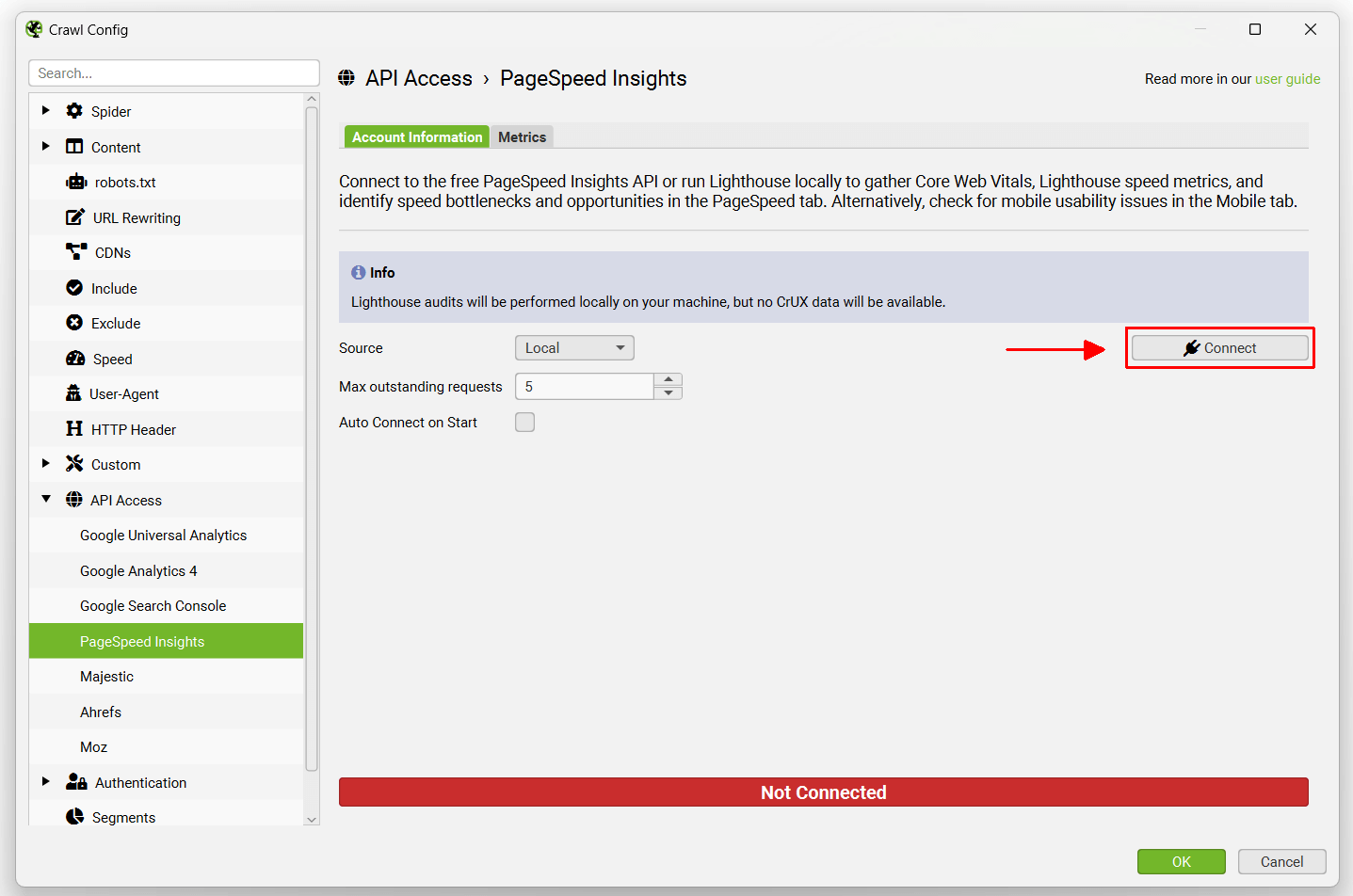Decrease Max outstanding requests with down arrow
The width and height of the screenshot is (1353, 896).
click(668, 392)
